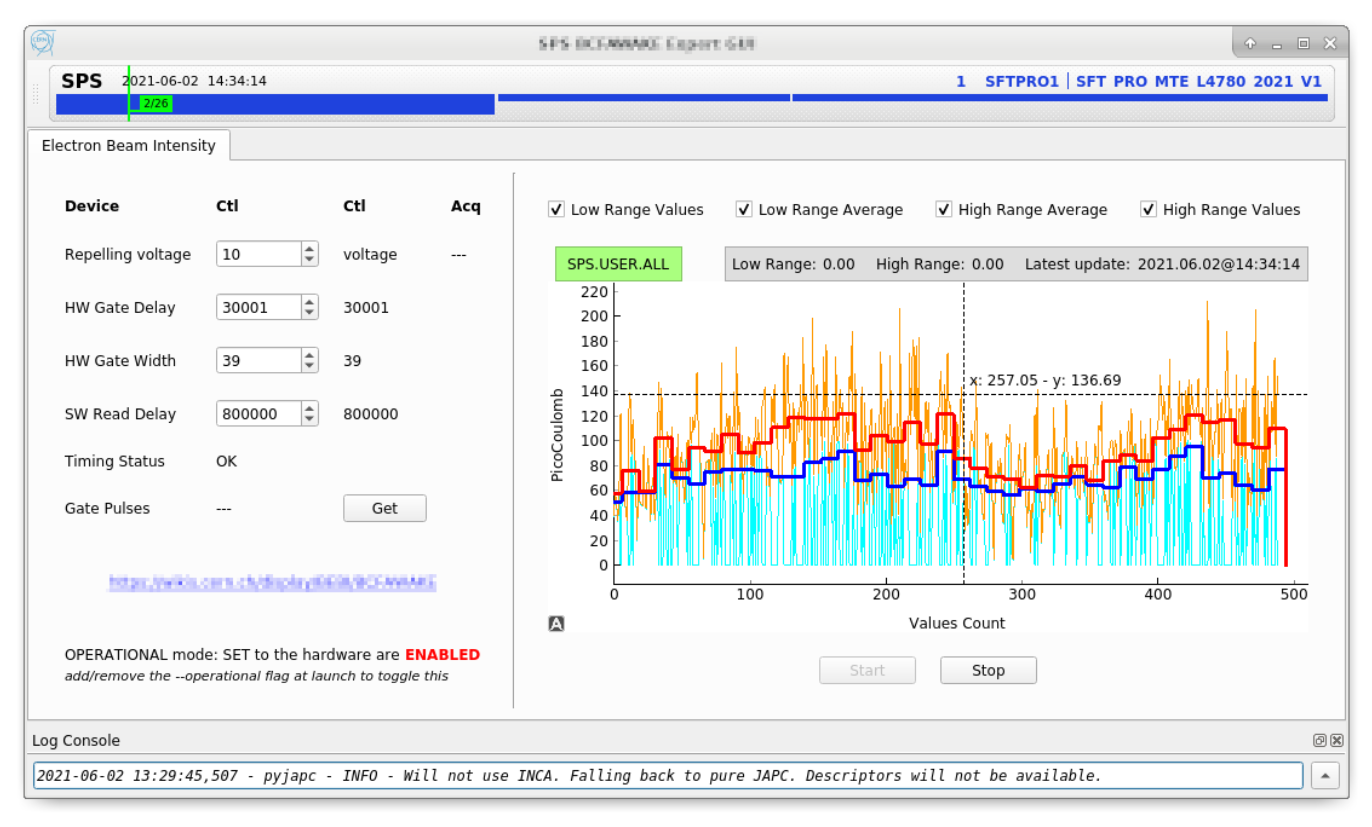Click the Repelling voltage spinner arrows
The width and height of the screenshot is (1372, 827).
point(310,255)
